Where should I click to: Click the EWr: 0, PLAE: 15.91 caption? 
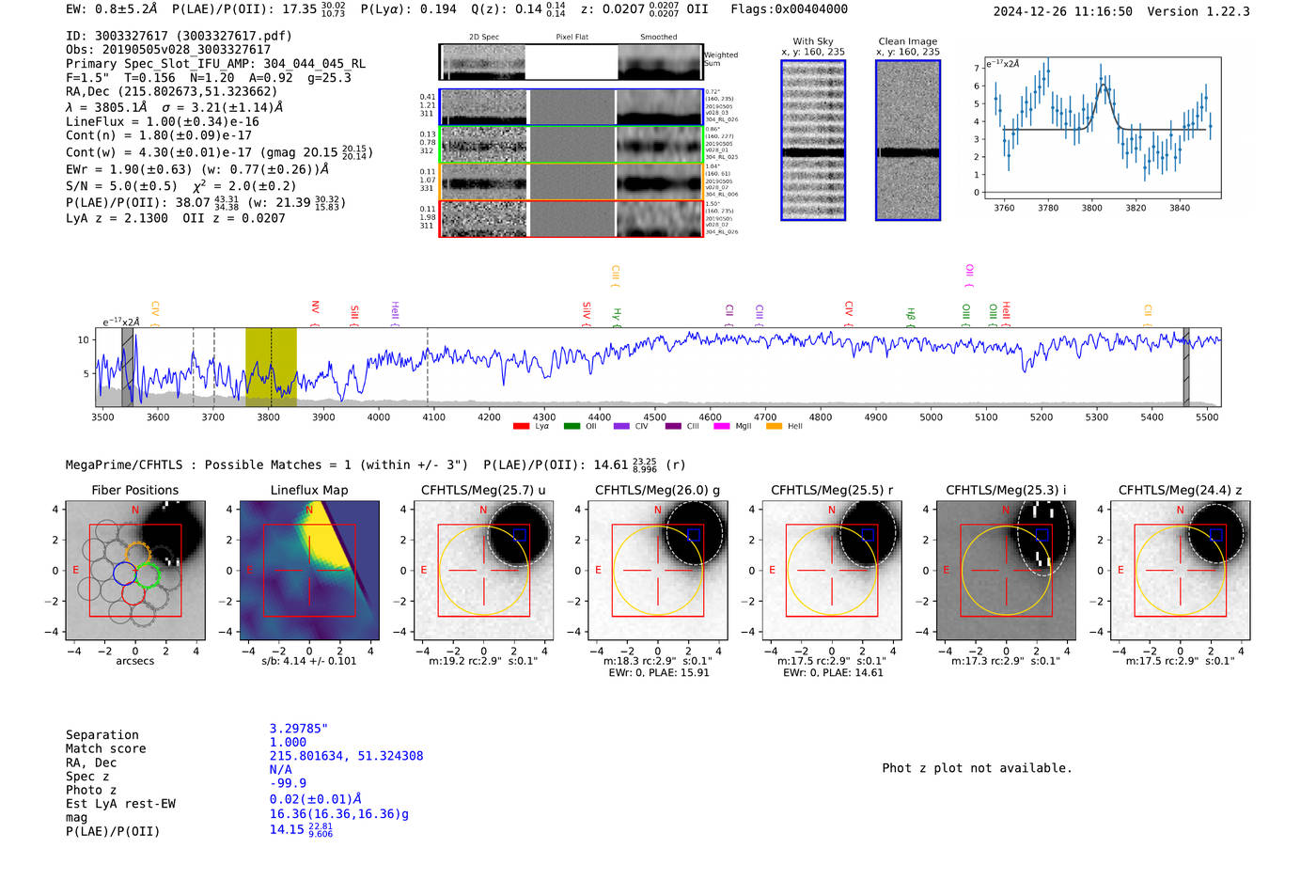pos(658,672)
